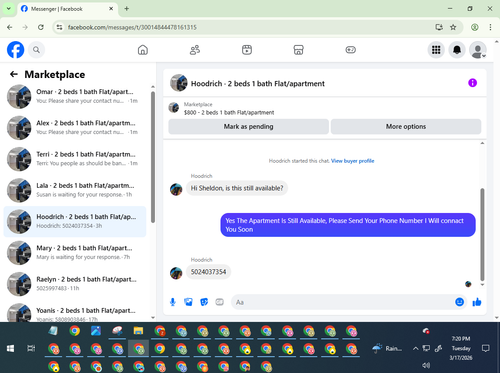The image size is (500, 373).
Task: Open the Chrome profile icon
Action: pos(475,27)
